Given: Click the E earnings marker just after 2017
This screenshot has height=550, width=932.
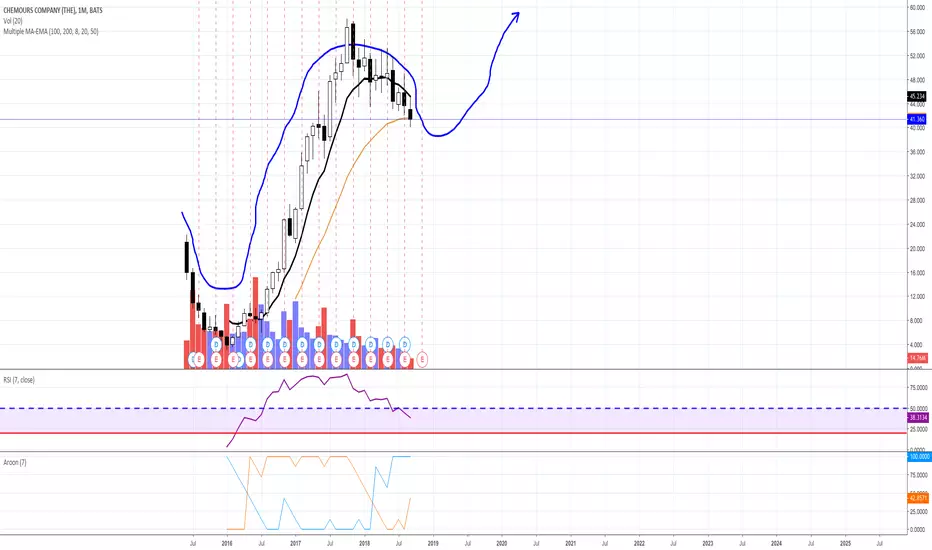Looking at the screenshot, I should (302, 359).
